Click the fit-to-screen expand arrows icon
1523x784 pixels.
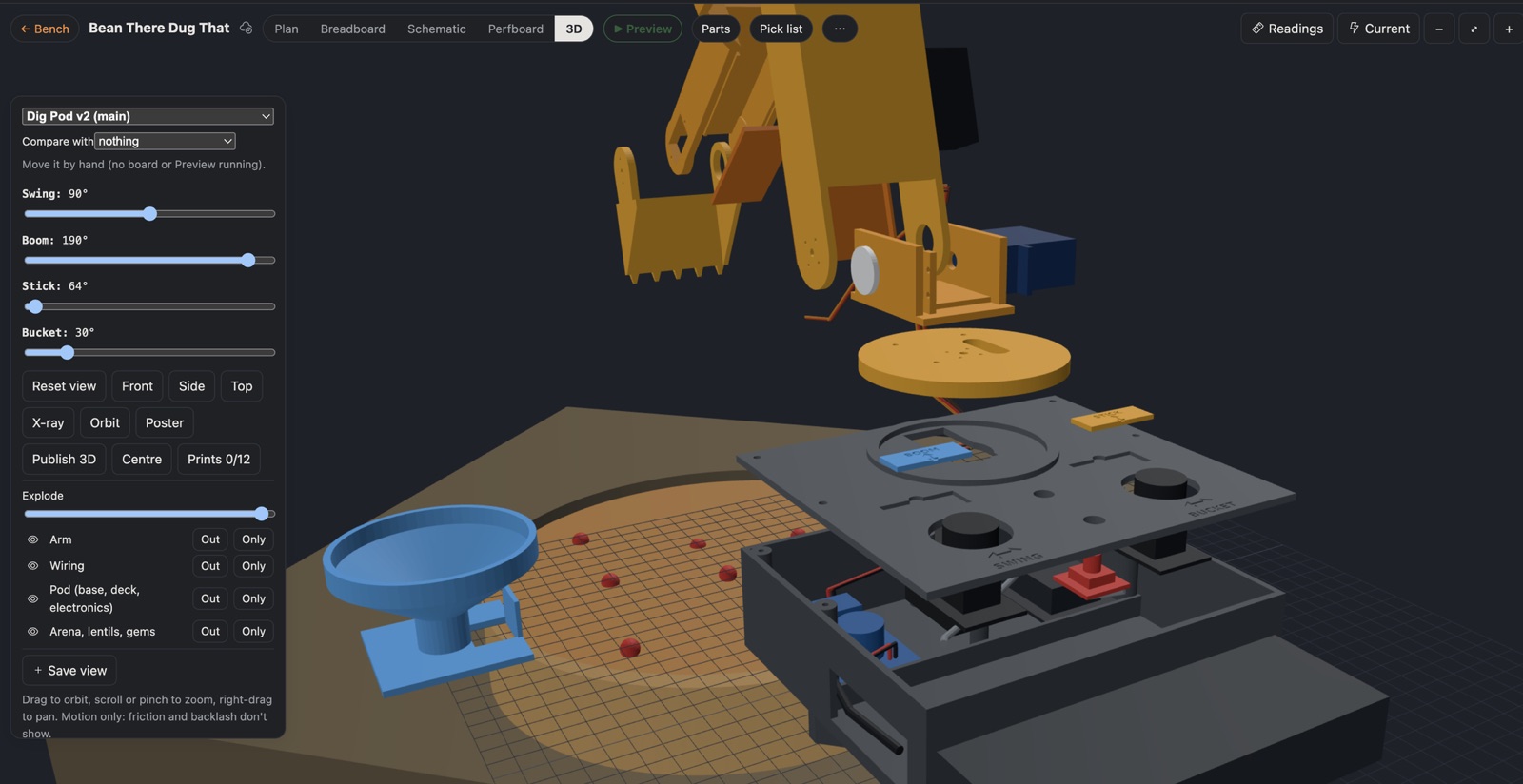coord(1474,29)
